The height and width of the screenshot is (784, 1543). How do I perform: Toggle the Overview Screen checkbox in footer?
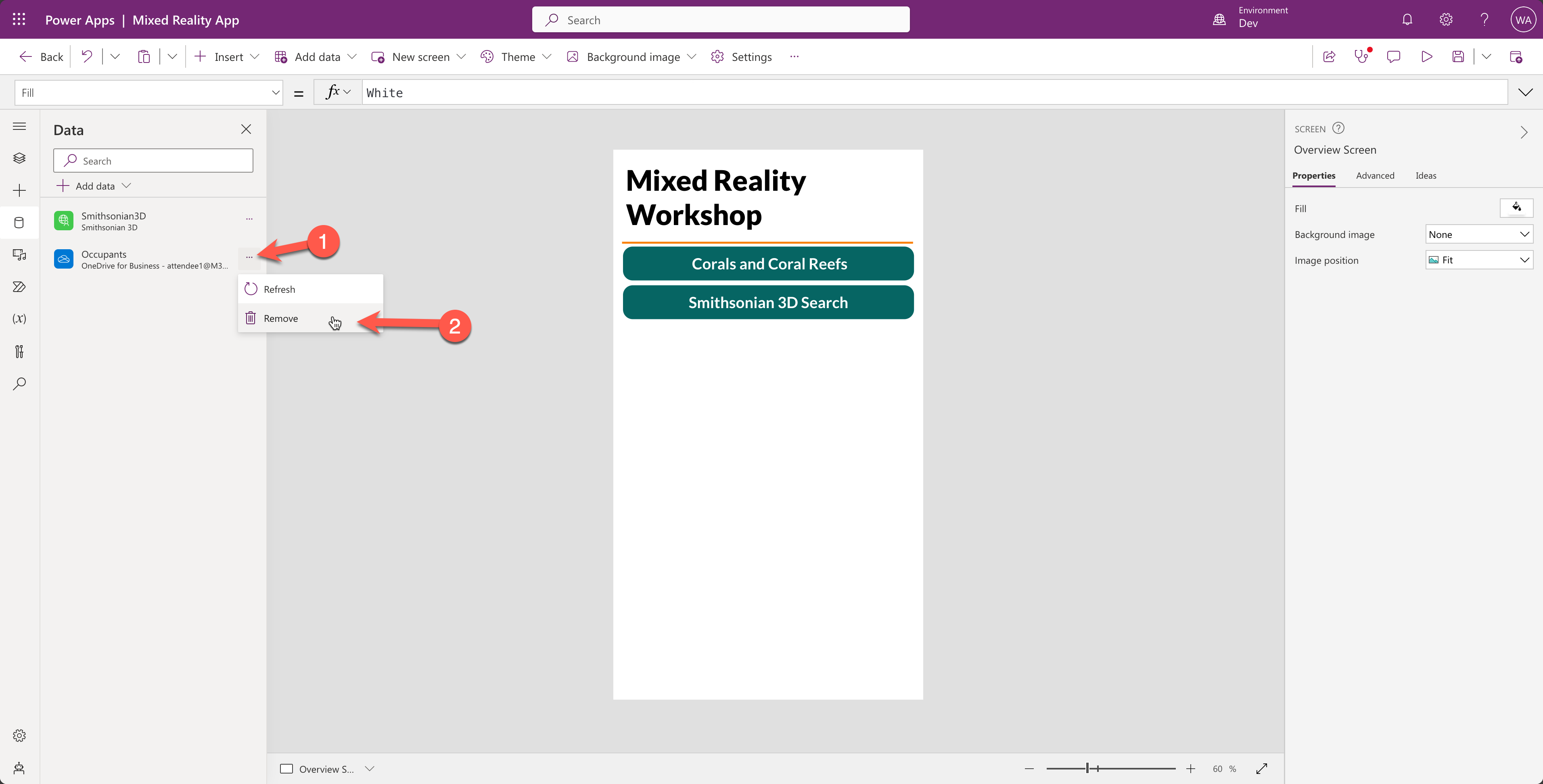(286, 768)
